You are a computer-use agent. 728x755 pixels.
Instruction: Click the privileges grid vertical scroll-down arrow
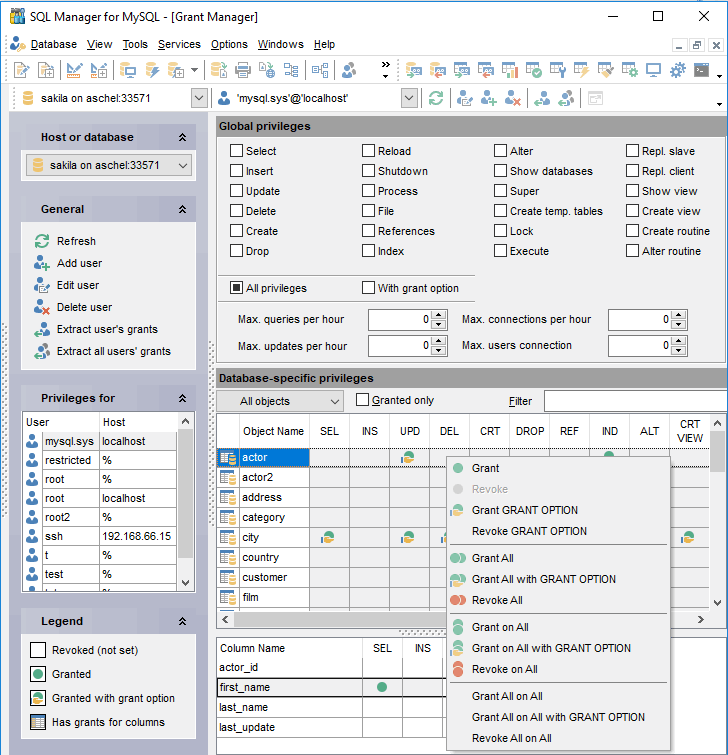[717, 602]
